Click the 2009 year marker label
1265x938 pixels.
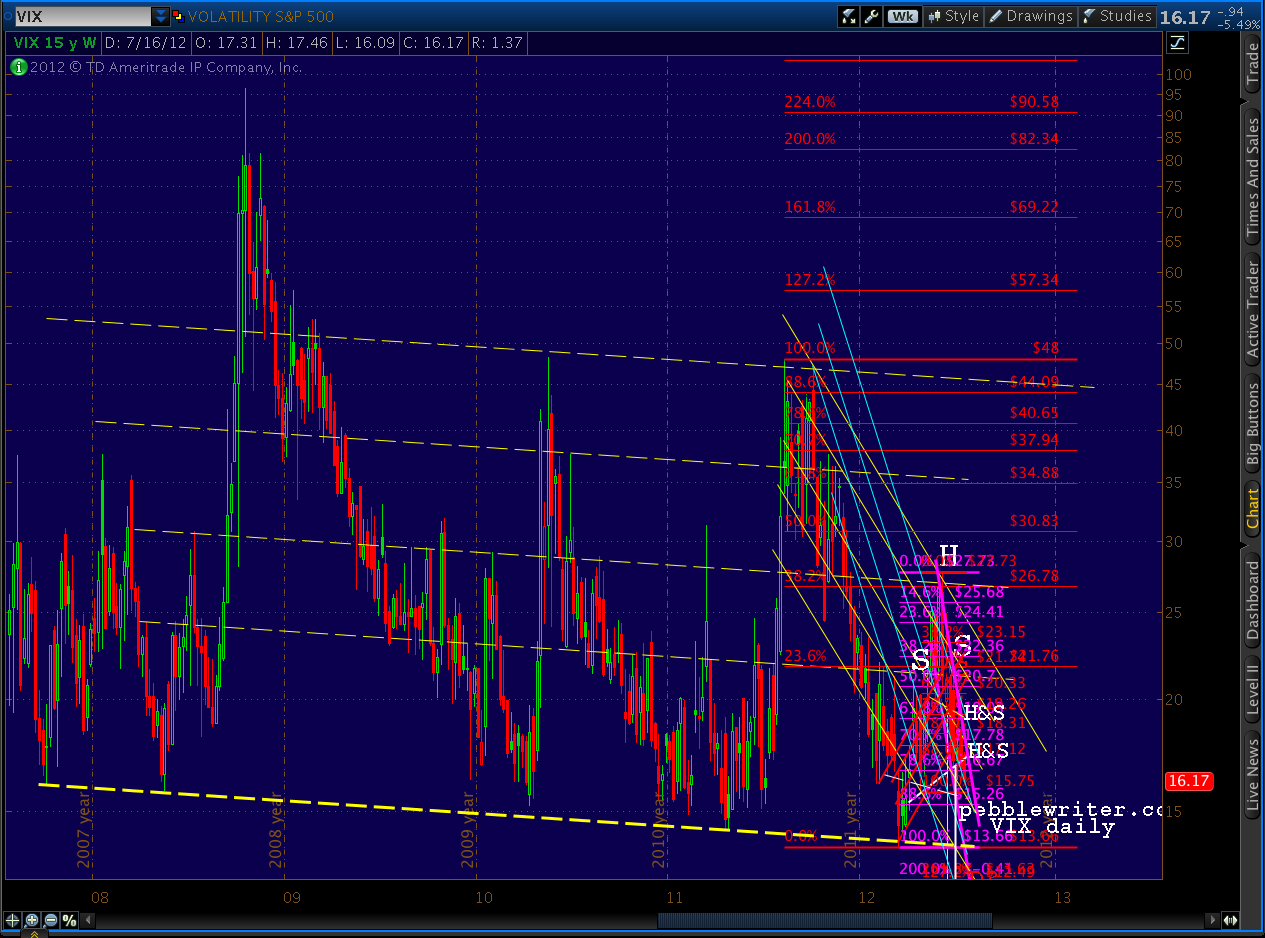pos(468,832)
